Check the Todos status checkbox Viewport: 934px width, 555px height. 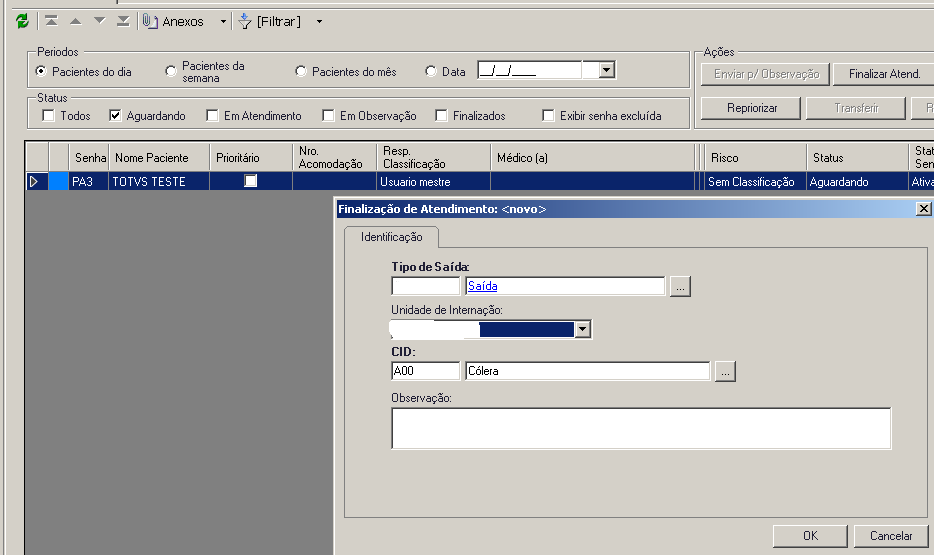[x=49, y=116]
